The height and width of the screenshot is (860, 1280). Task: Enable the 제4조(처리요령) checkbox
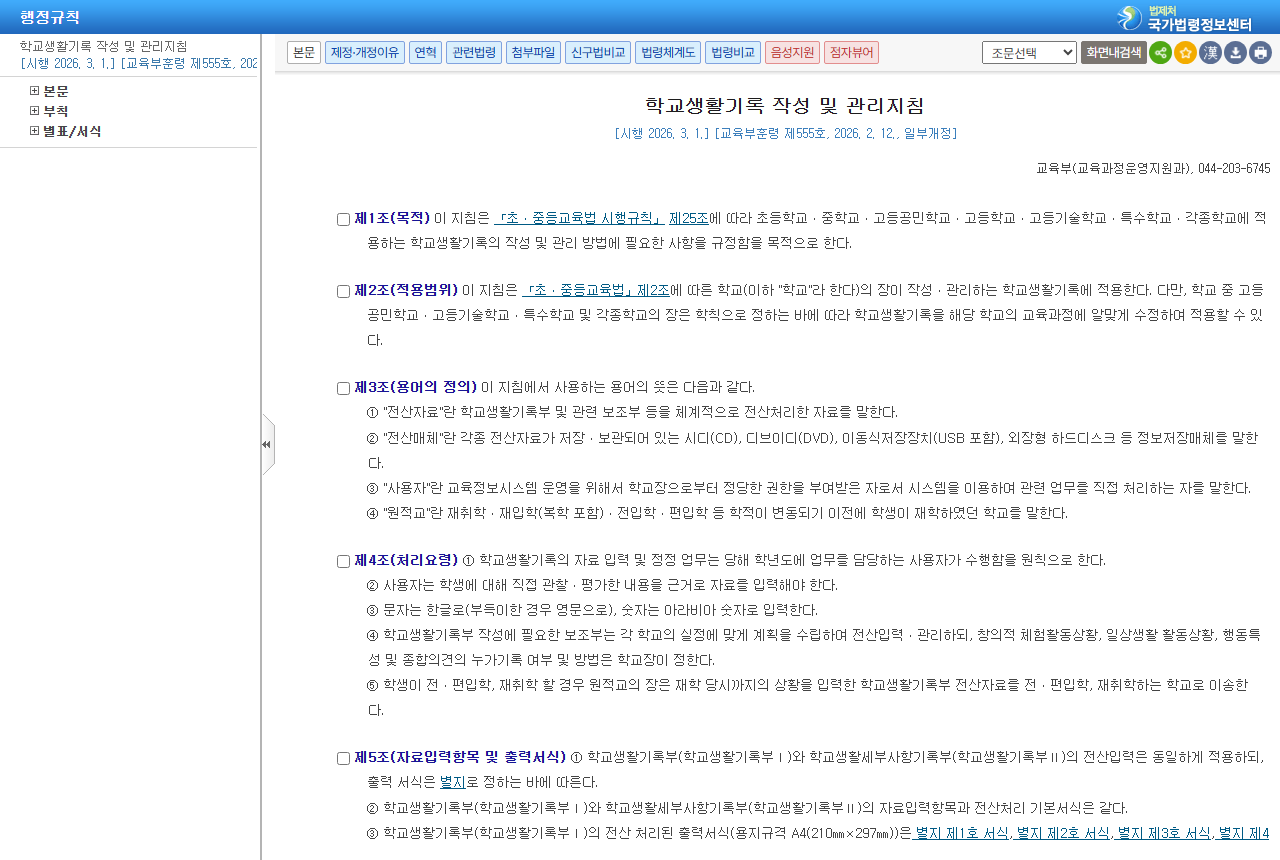(x=343, y=562)
